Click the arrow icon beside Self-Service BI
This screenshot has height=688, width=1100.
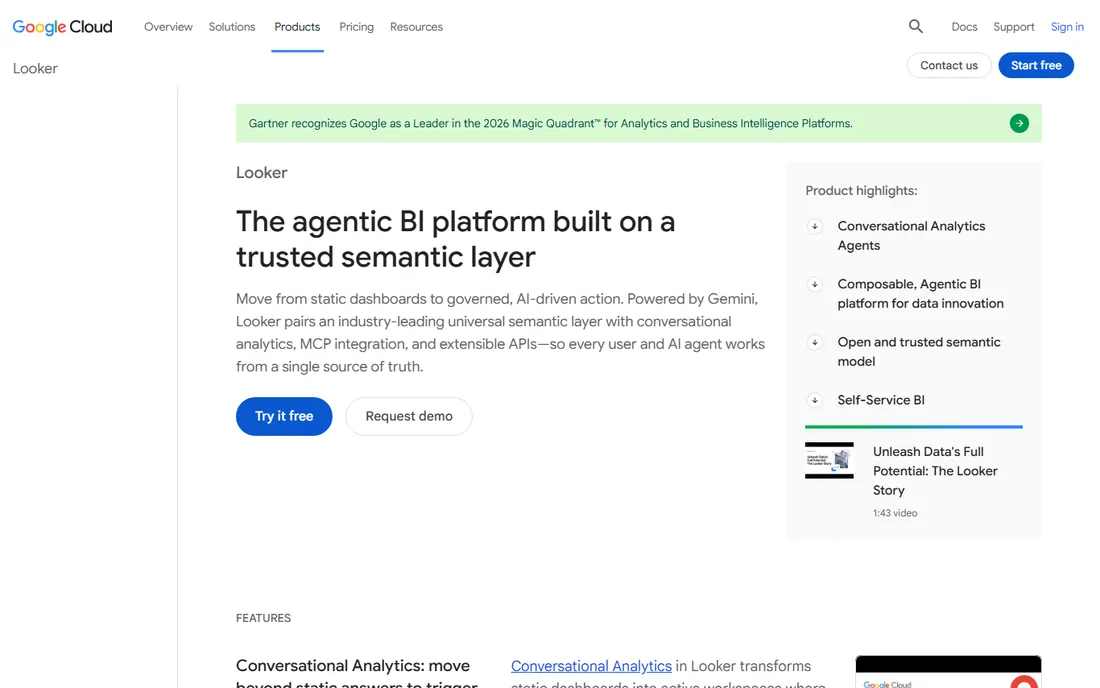(814, 400)
